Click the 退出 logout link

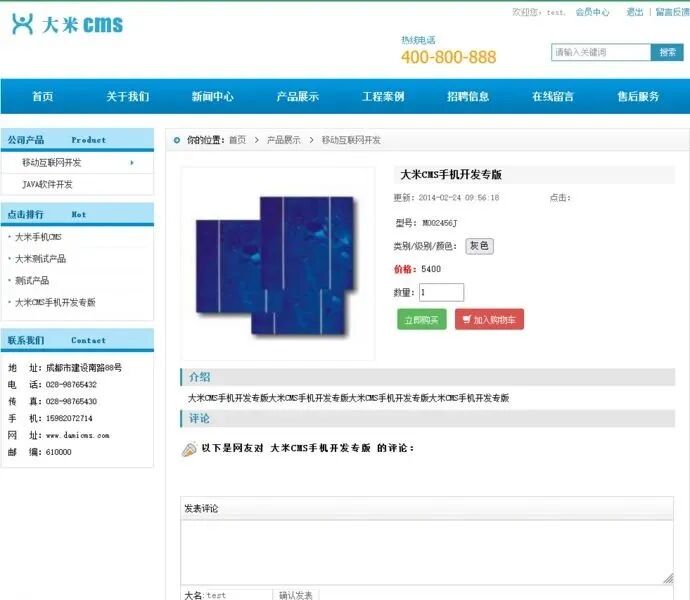pyautogui.click(x=635, y=12)
